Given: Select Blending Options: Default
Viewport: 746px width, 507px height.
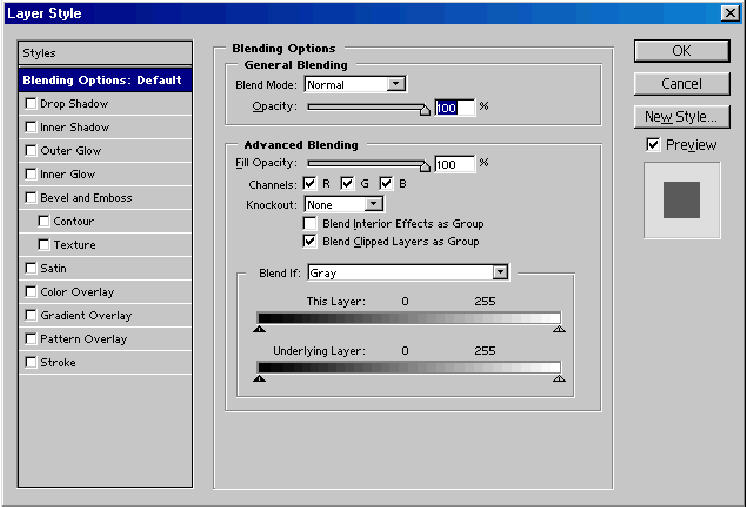Looking at the screenshot, I should click(x=105, y=80).
